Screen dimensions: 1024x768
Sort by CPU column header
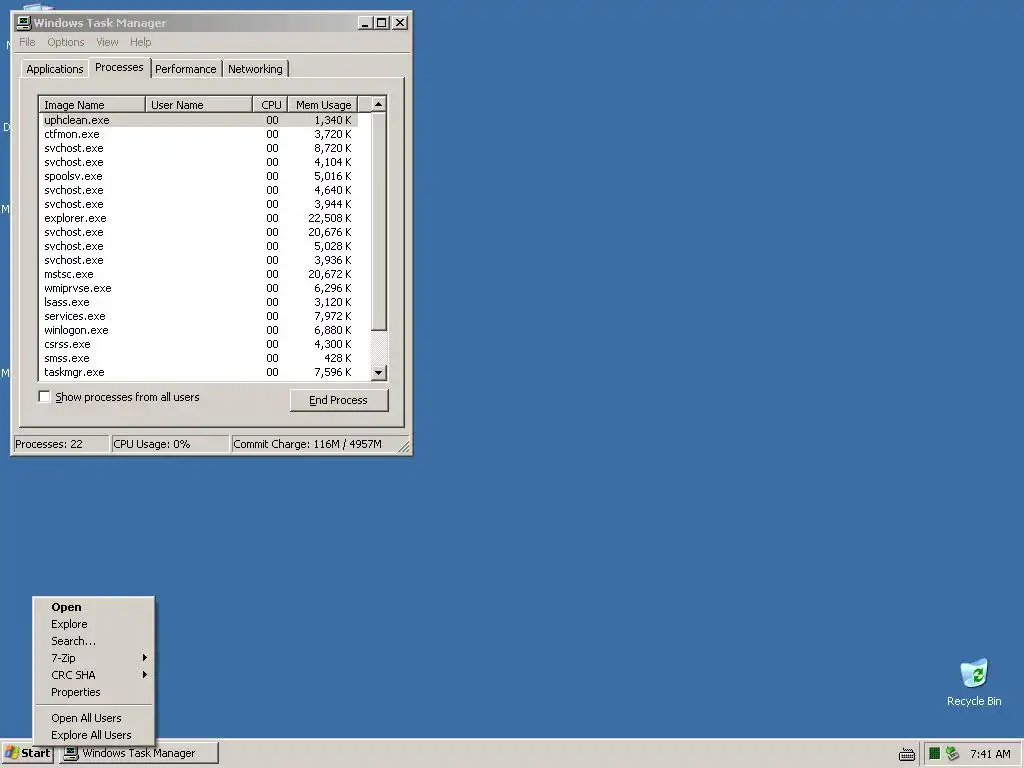tap(270, 105)
